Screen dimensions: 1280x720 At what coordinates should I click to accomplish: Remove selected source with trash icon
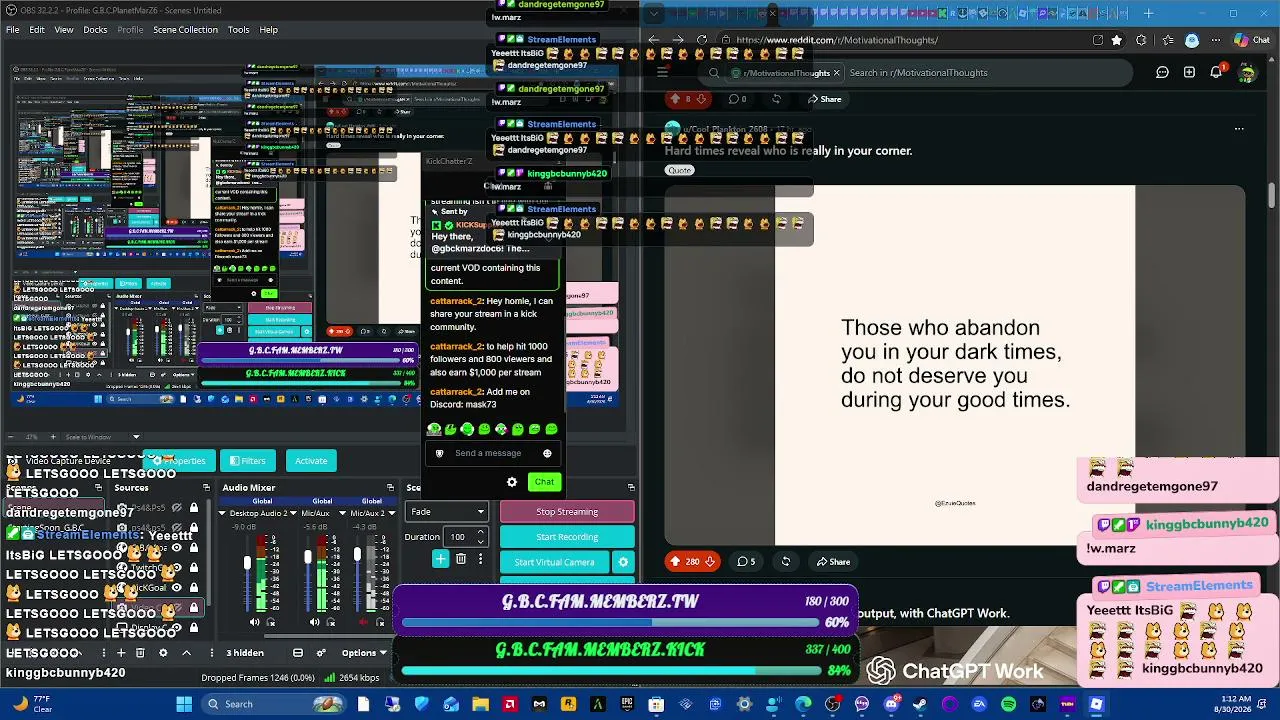[x=141, y=653]
